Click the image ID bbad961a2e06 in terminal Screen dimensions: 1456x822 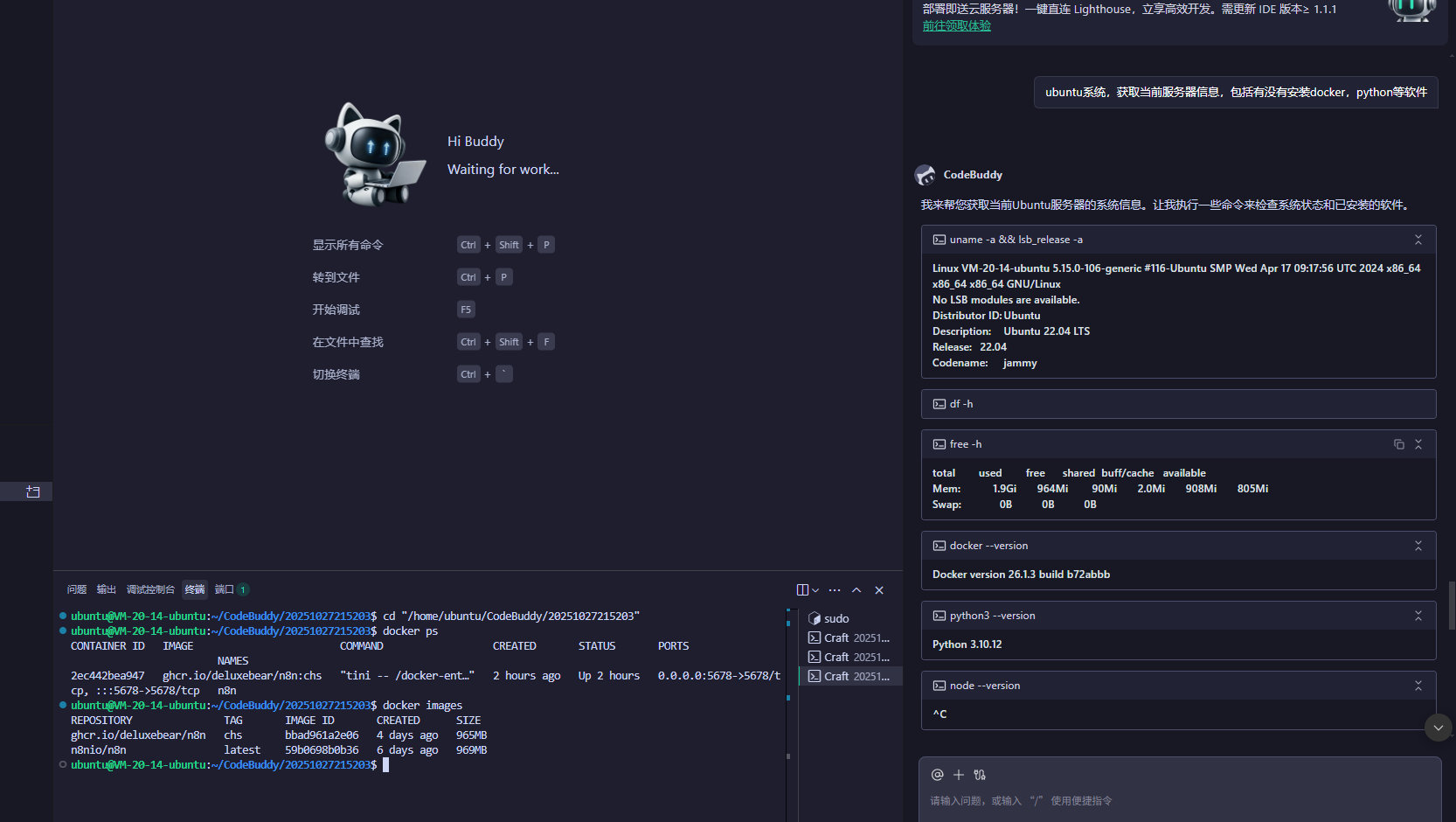(x=322, y=735)
